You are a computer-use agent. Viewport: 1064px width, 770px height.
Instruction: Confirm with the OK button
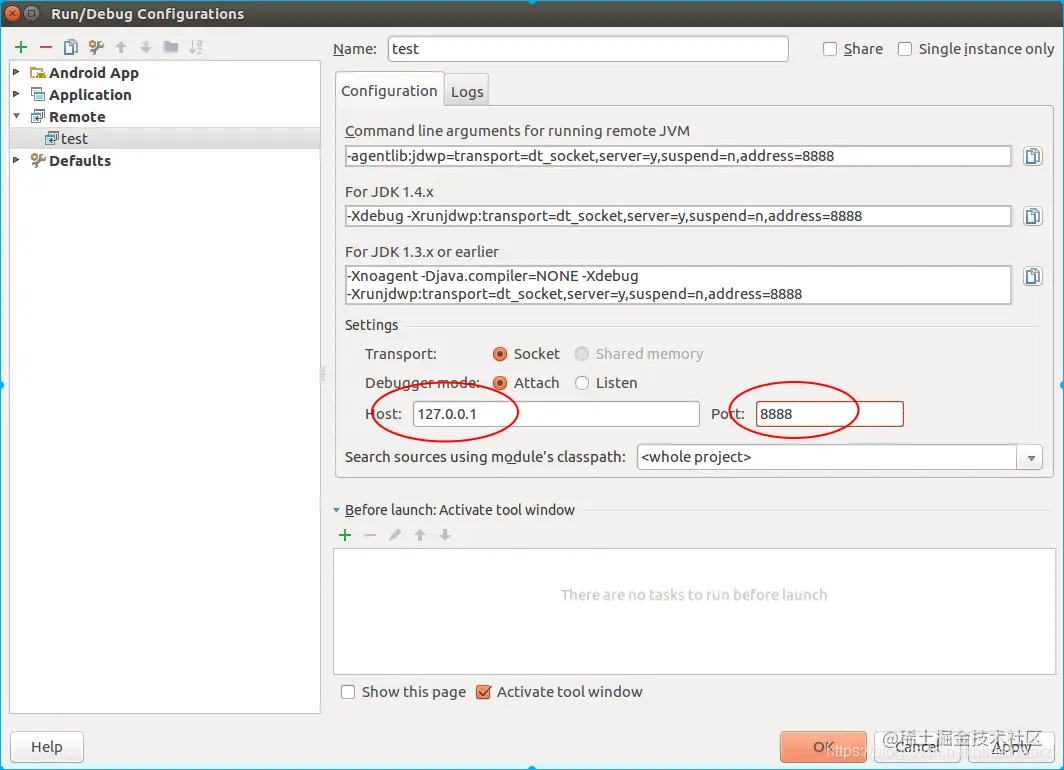823,747
